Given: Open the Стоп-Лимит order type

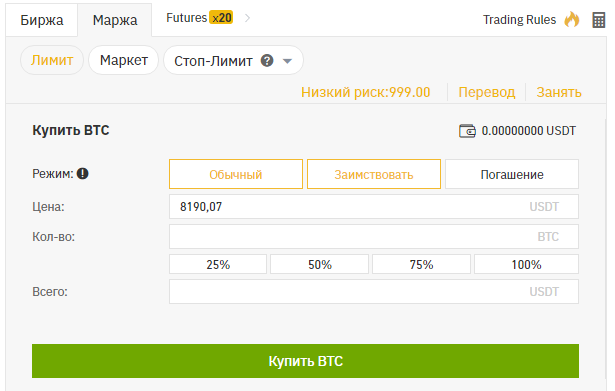Looking at the screenshot, I should click(x=233, y=60).
